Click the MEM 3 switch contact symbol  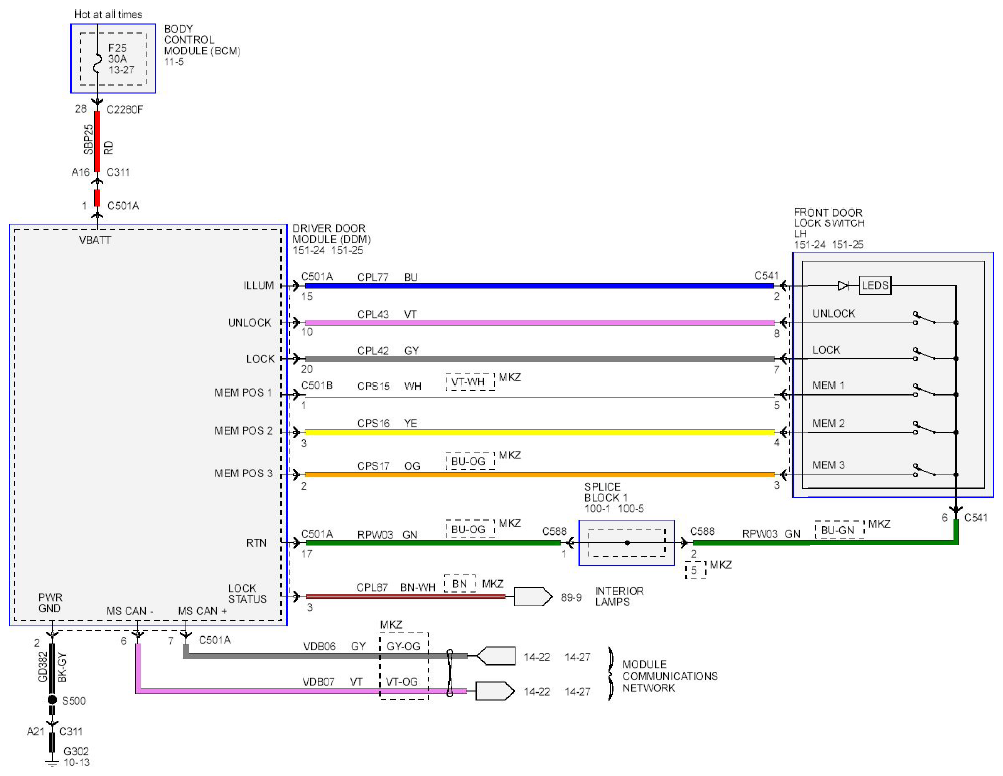tap(924, 470)
